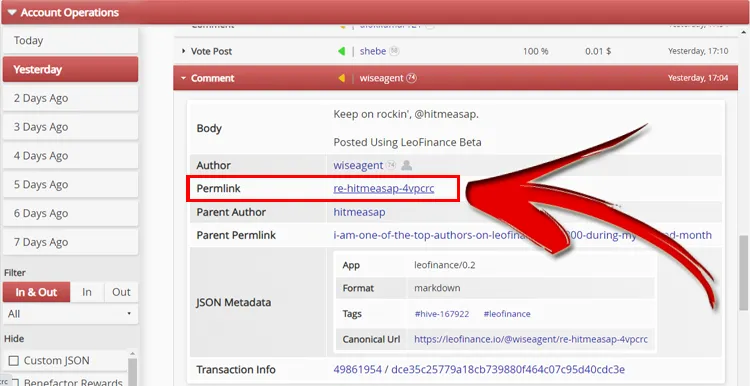
Task: Open the Parent Author hitmeasap link
Action: tap(359, 212)
